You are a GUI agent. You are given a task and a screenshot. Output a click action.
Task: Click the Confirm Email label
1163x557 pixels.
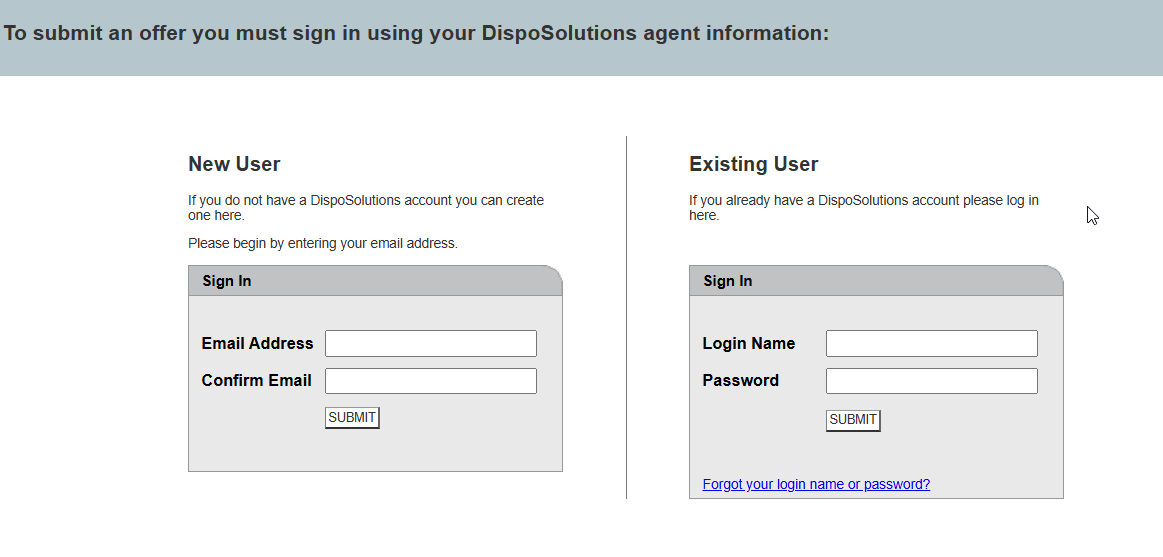(257, 380)
